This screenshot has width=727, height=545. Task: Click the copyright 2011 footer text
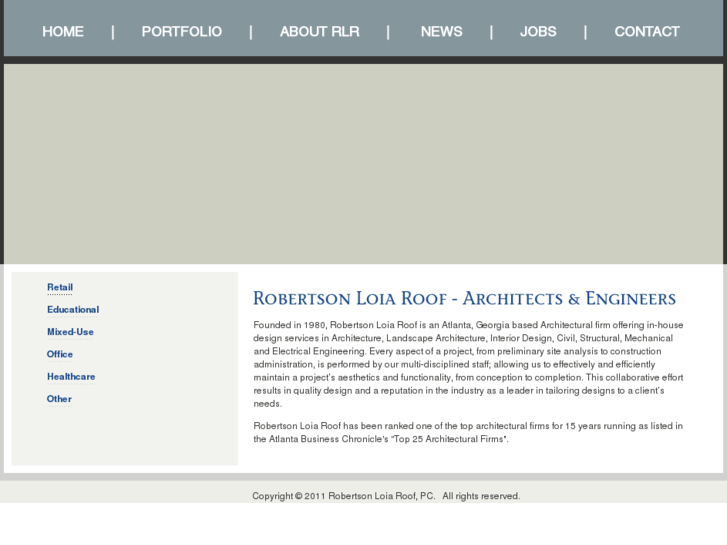(386, 496)
